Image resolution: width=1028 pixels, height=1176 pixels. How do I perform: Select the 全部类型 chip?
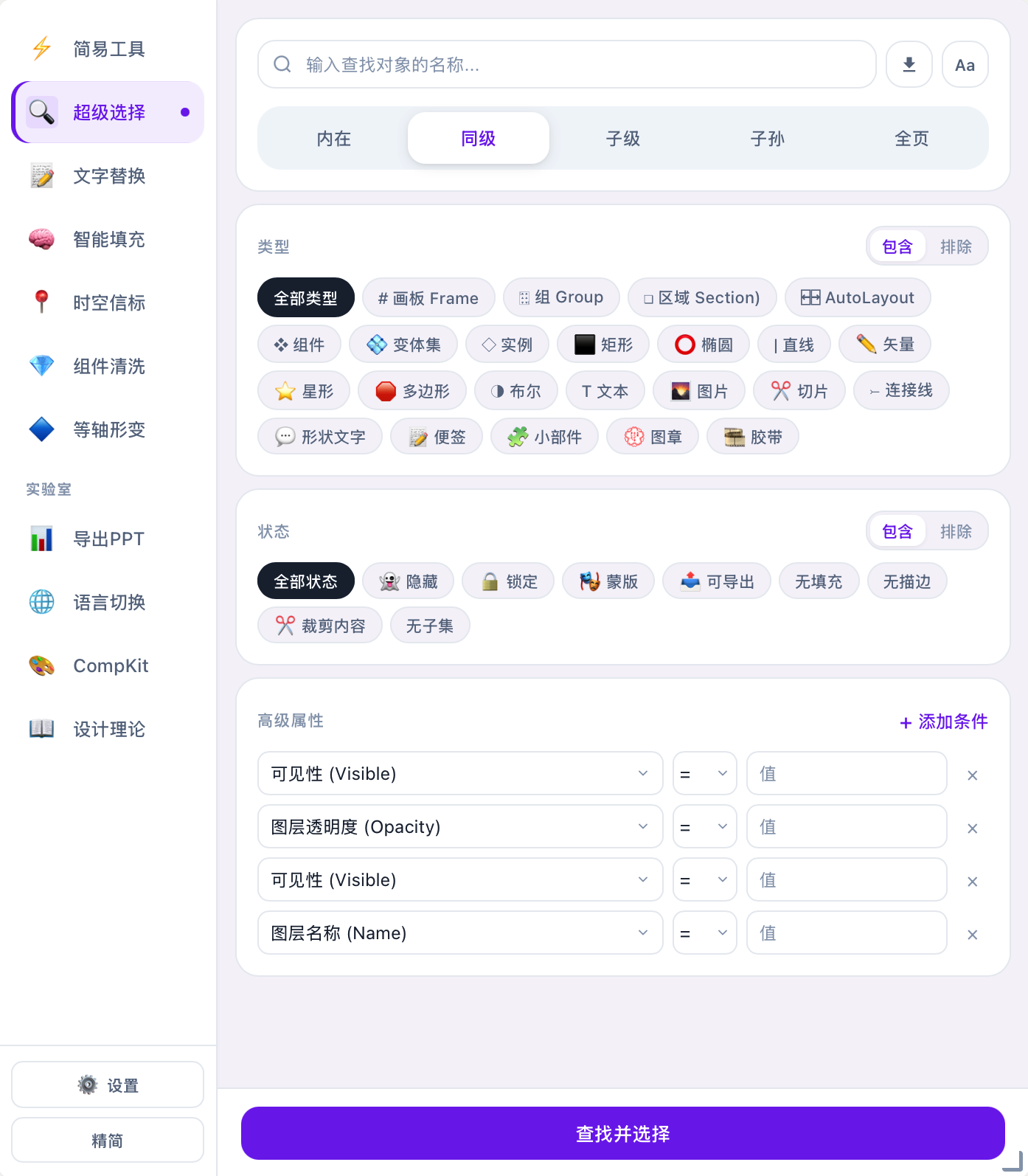coord(306,297)
